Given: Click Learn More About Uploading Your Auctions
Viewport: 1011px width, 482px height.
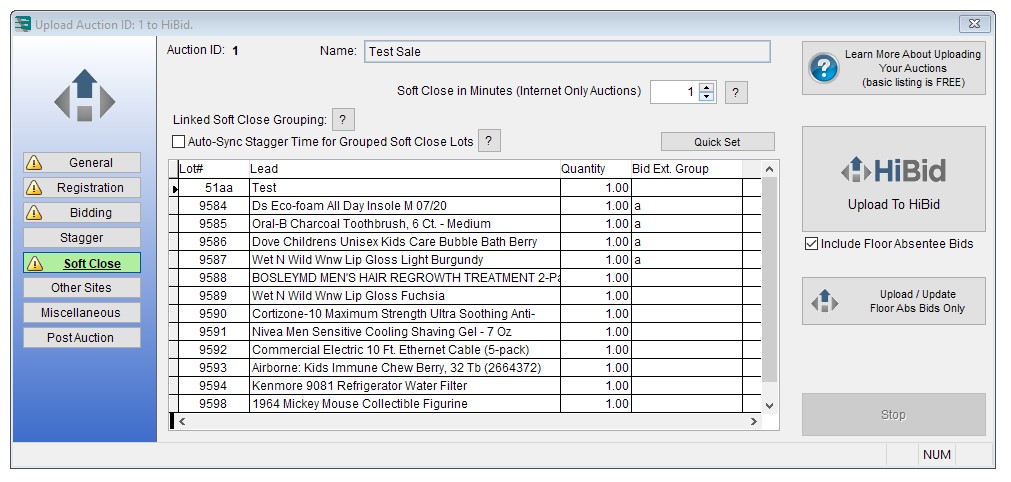Looking at the screenshot, I should (x=894, y=68).
